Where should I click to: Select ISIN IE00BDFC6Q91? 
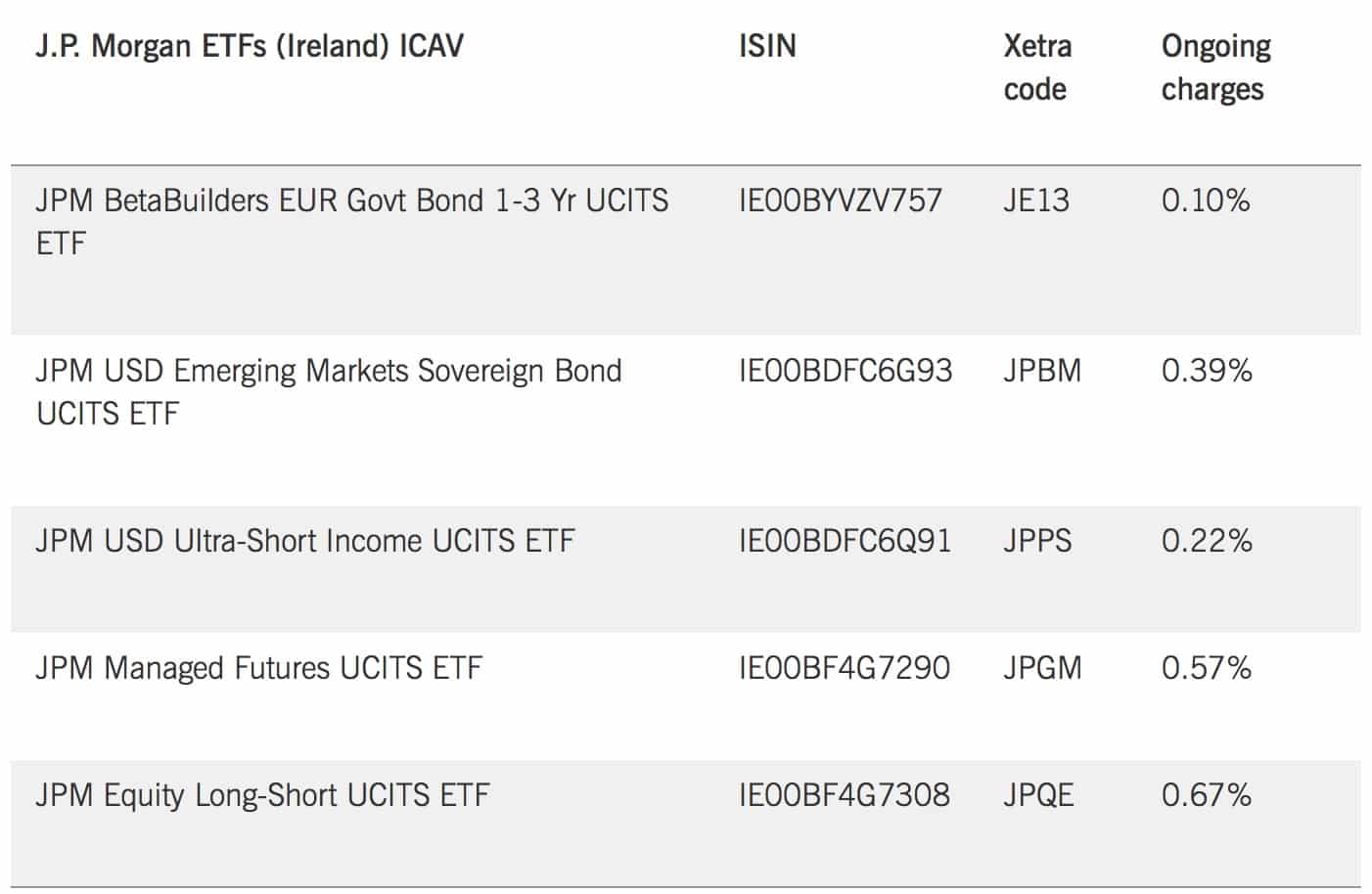[845, 541]
